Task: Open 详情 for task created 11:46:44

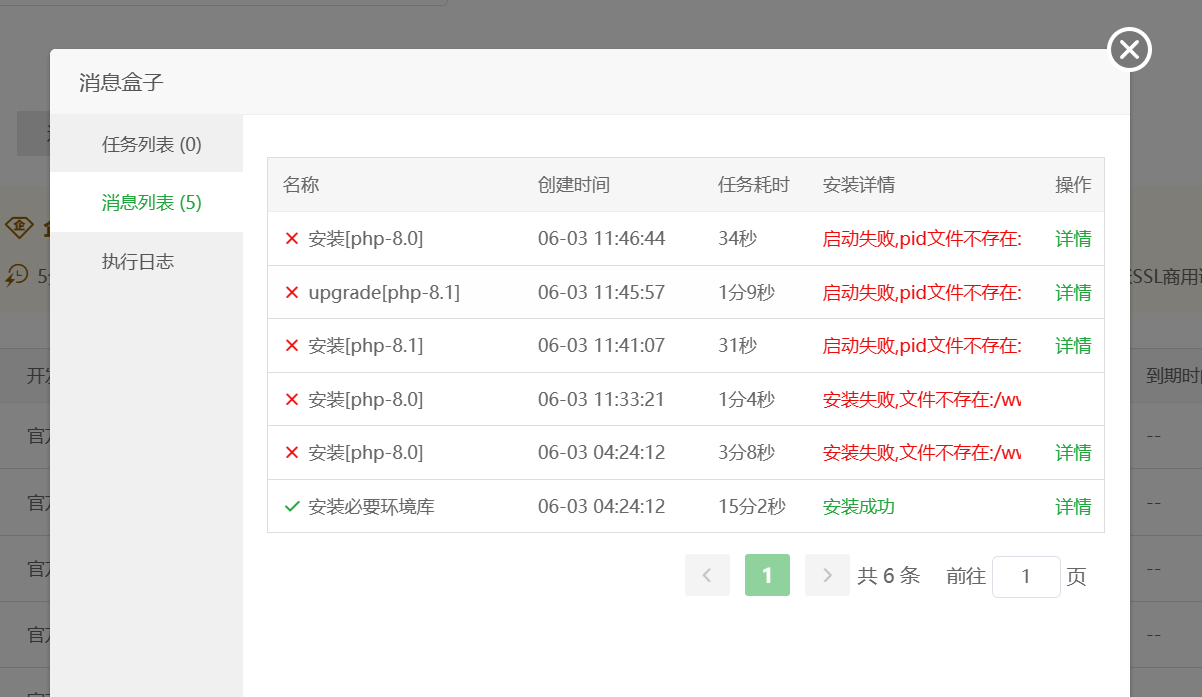Action: pyautogui.click(x=1073, y=239)
